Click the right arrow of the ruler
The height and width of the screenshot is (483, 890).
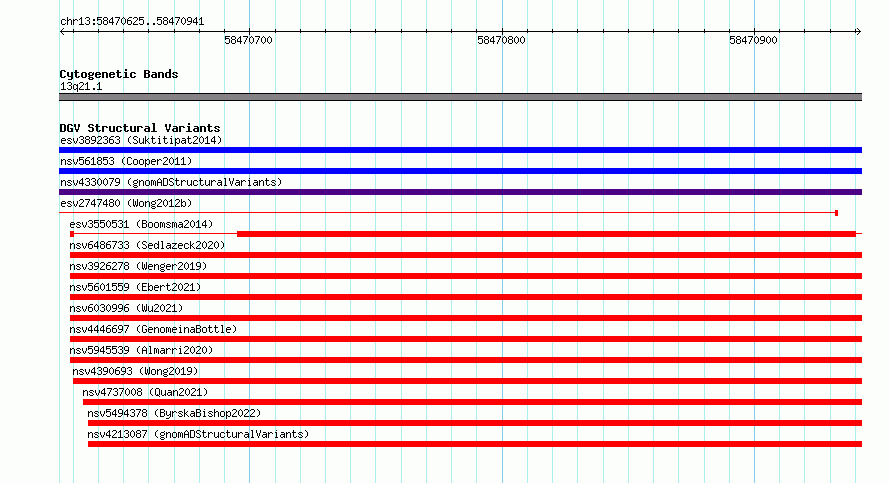[858, 32]
